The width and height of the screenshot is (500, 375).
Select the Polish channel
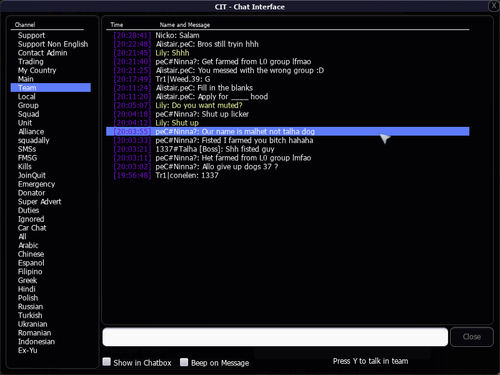pyautogui.click(x=28, y=298)
